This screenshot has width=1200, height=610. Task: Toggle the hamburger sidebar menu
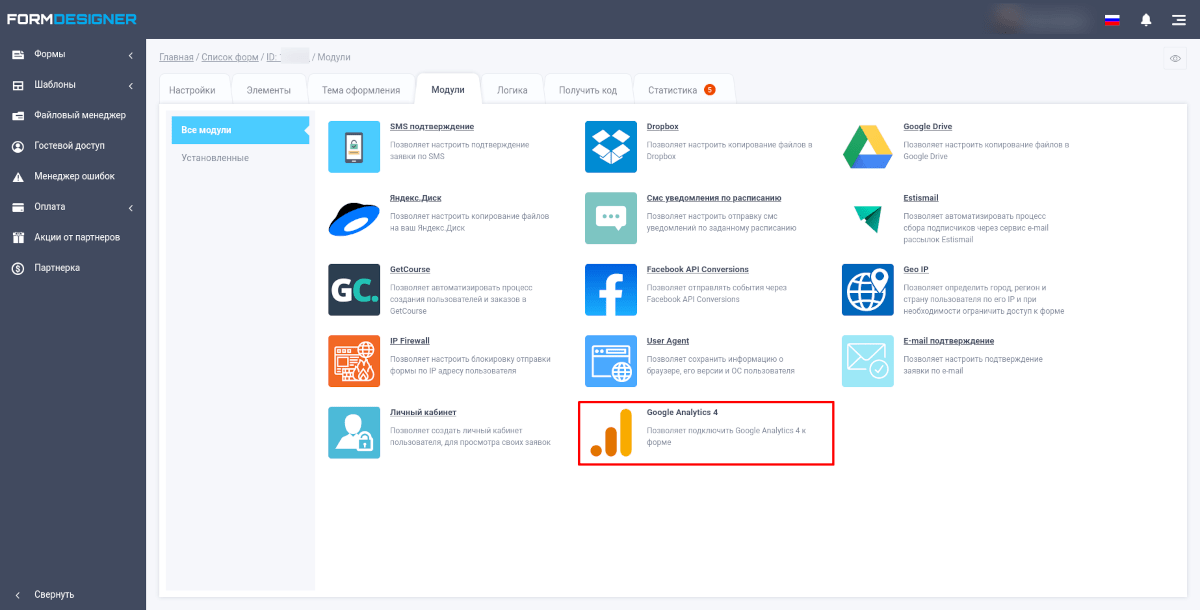point(1178,20)
